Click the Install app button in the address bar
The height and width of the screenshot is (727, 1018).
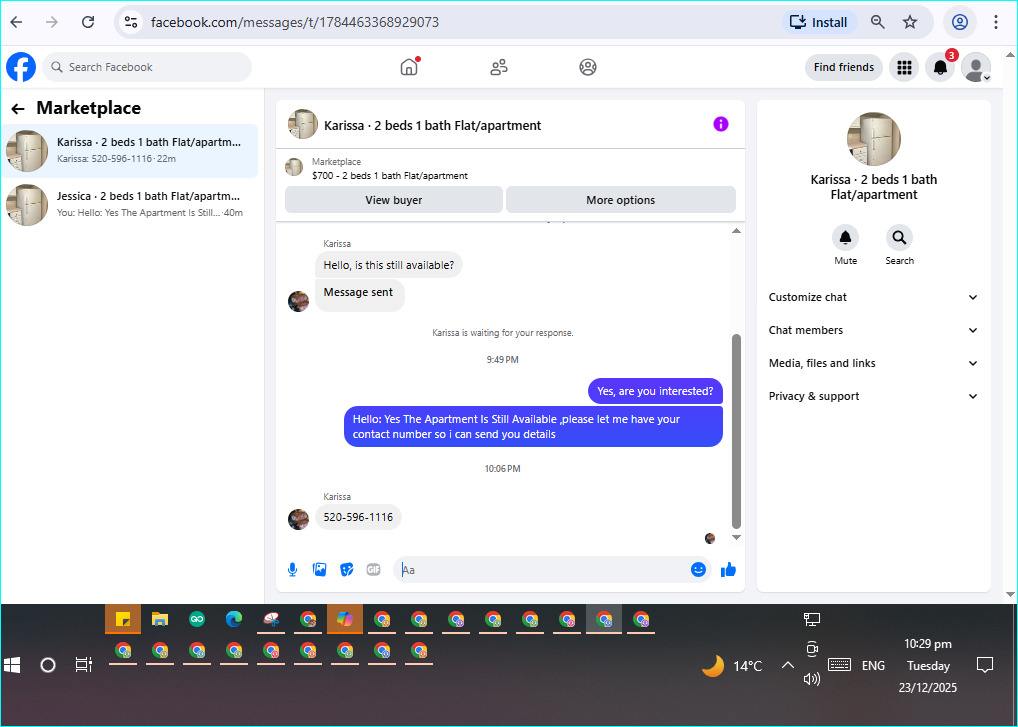click(819, 22)
